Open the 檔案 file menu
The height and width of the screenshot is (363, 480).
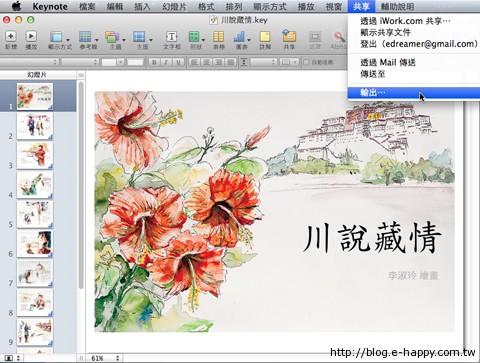pyautogui.click(x=87, y=6)
